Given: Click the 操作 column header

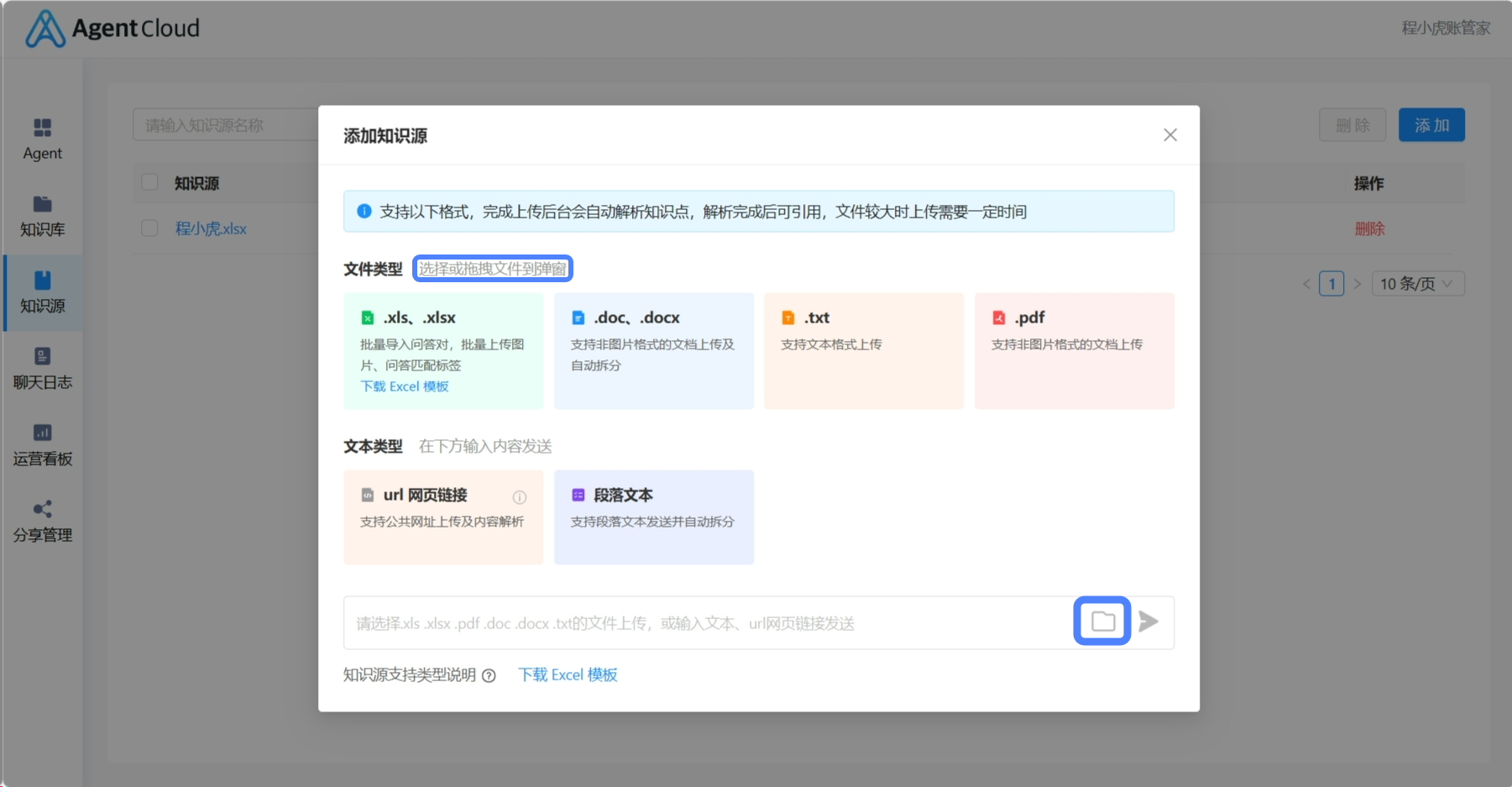Looking at the screenshot, I should [1368, 183].
